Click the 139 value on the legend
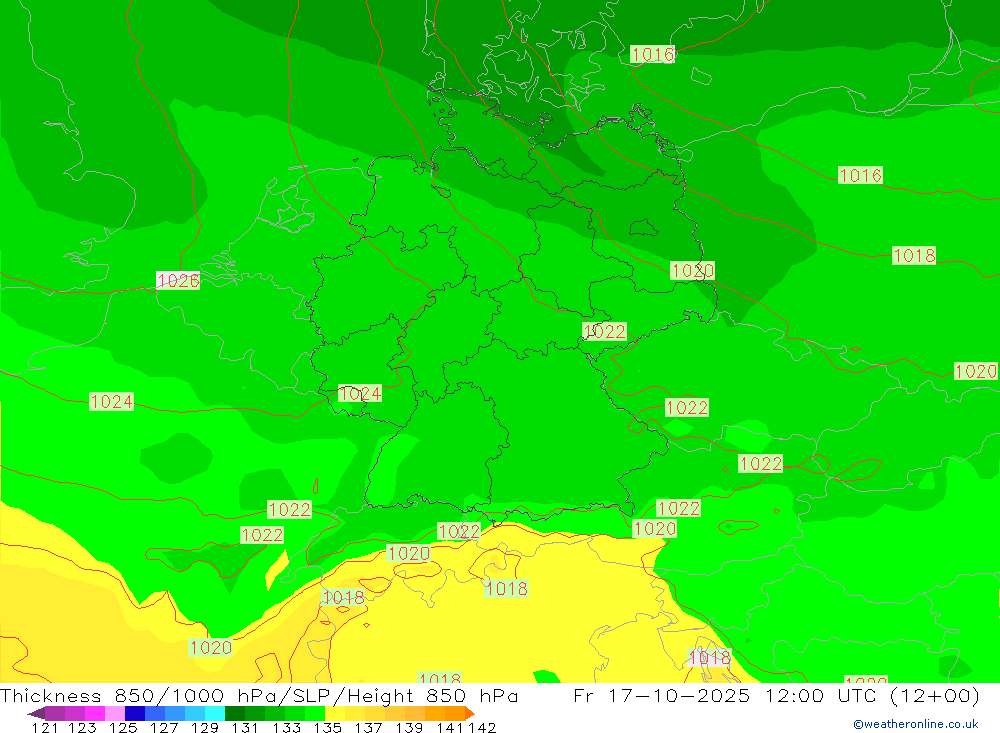Image resolution: width=1000 pixels, height=733 pixels. tap(409, 727)
